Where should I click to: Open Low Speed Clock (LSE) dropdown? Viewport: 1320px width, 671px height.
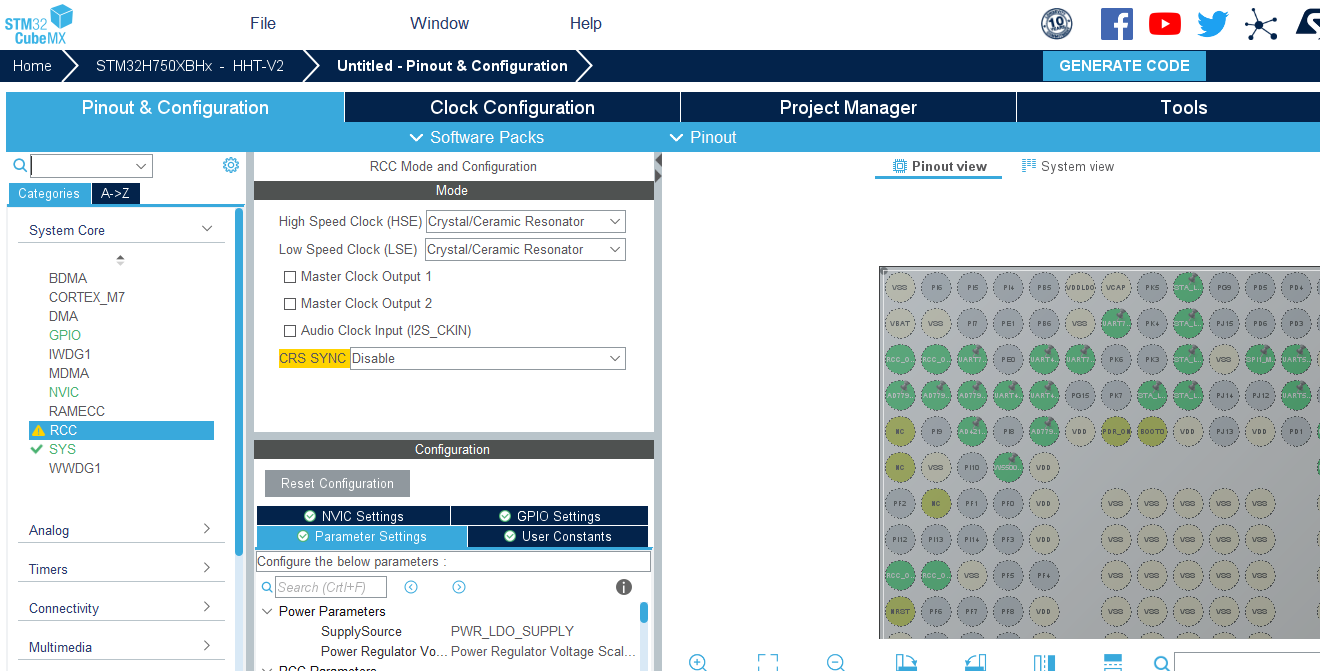(526, 249)
